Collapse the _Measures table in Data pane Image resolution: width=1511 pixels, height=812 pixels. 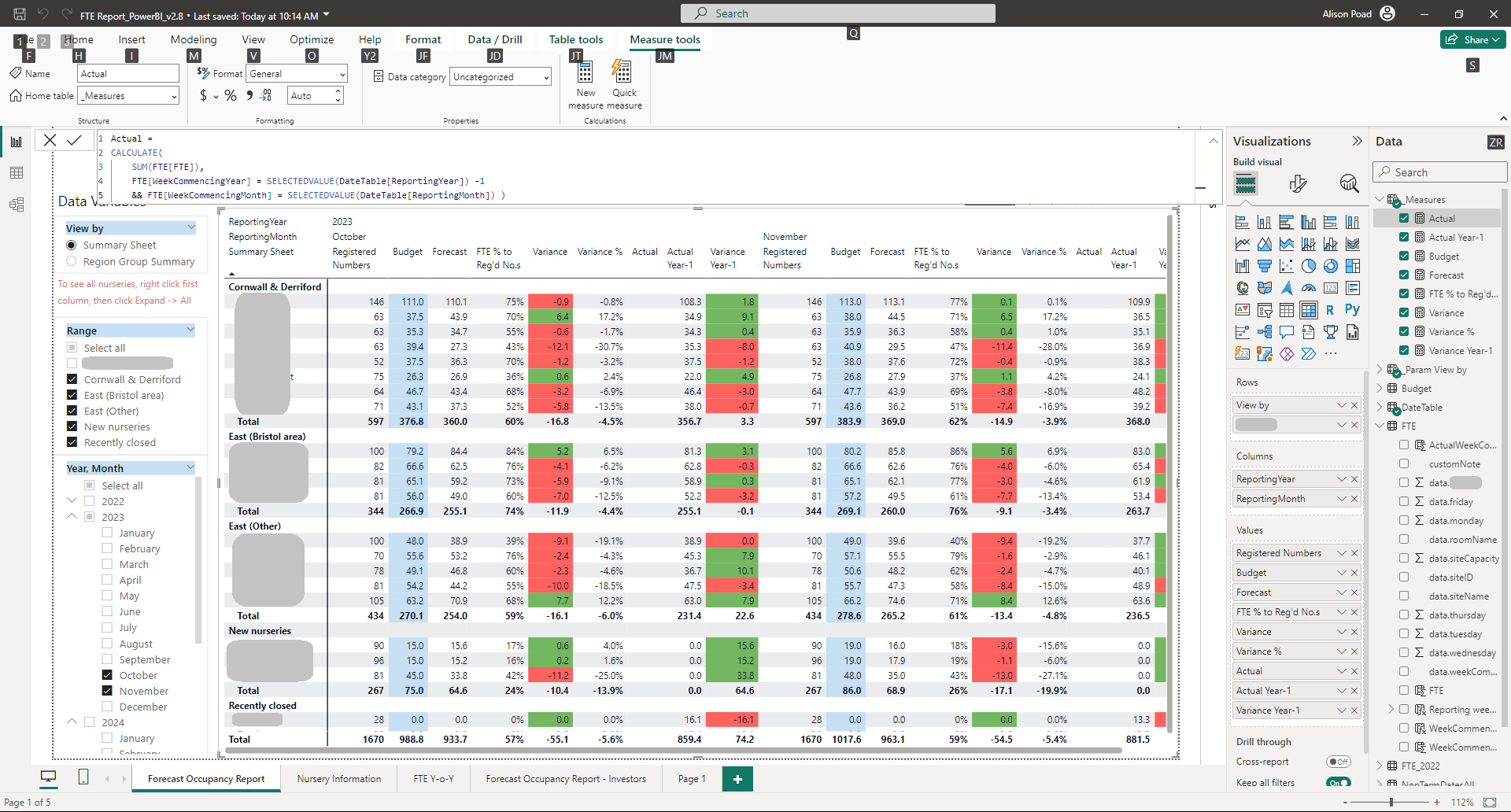pos(1380,200)
